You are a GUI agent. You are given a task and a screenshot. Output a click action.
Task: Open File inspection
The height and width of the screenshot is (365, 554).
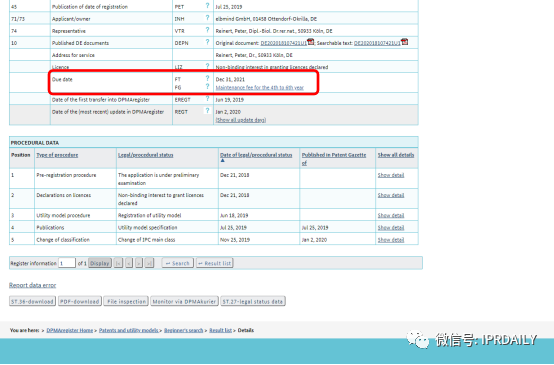(x=126, y=301)
